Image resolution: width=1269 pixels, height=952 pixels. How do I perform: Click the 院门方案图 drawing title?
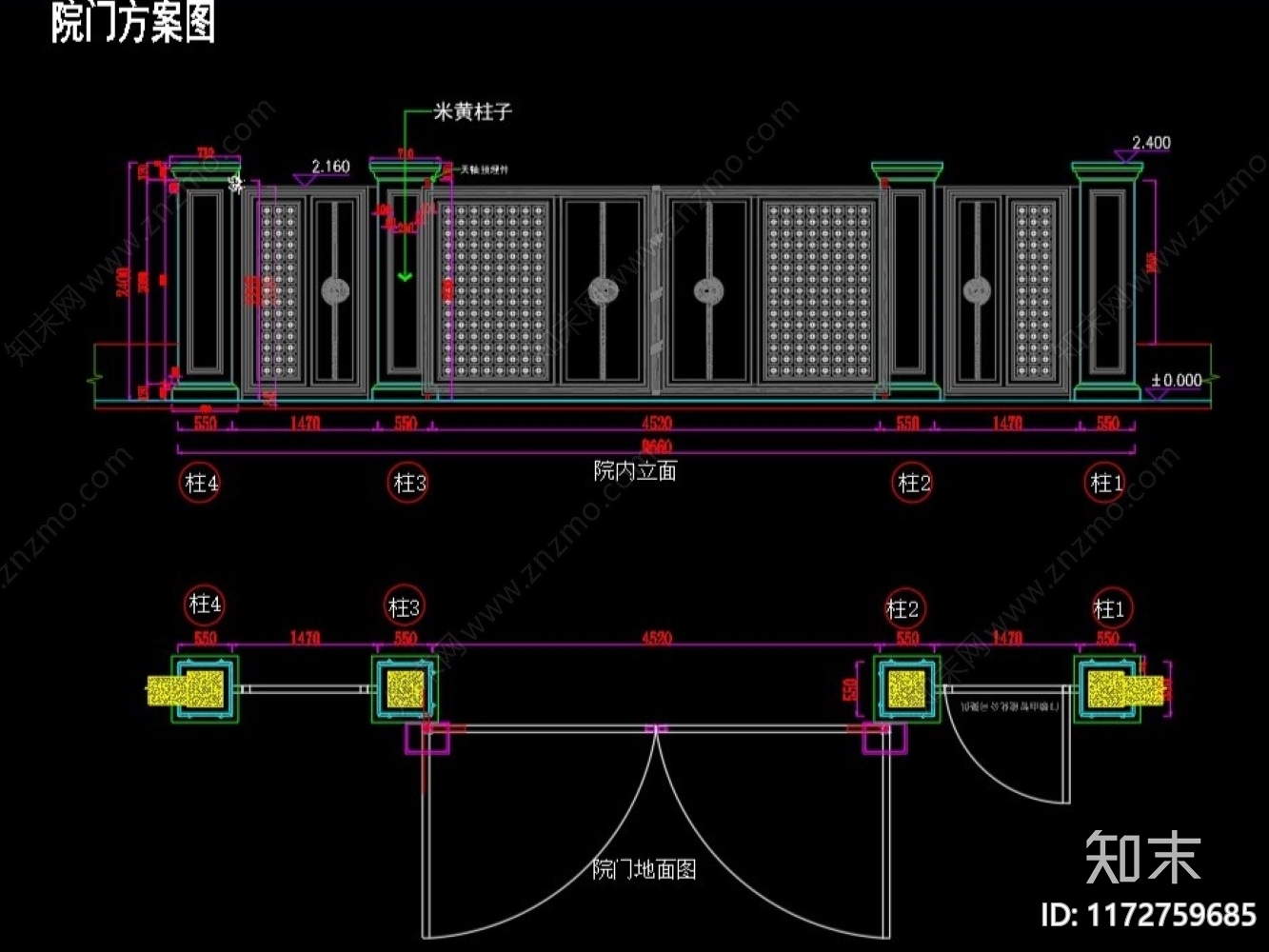click(x=133, y=22)
